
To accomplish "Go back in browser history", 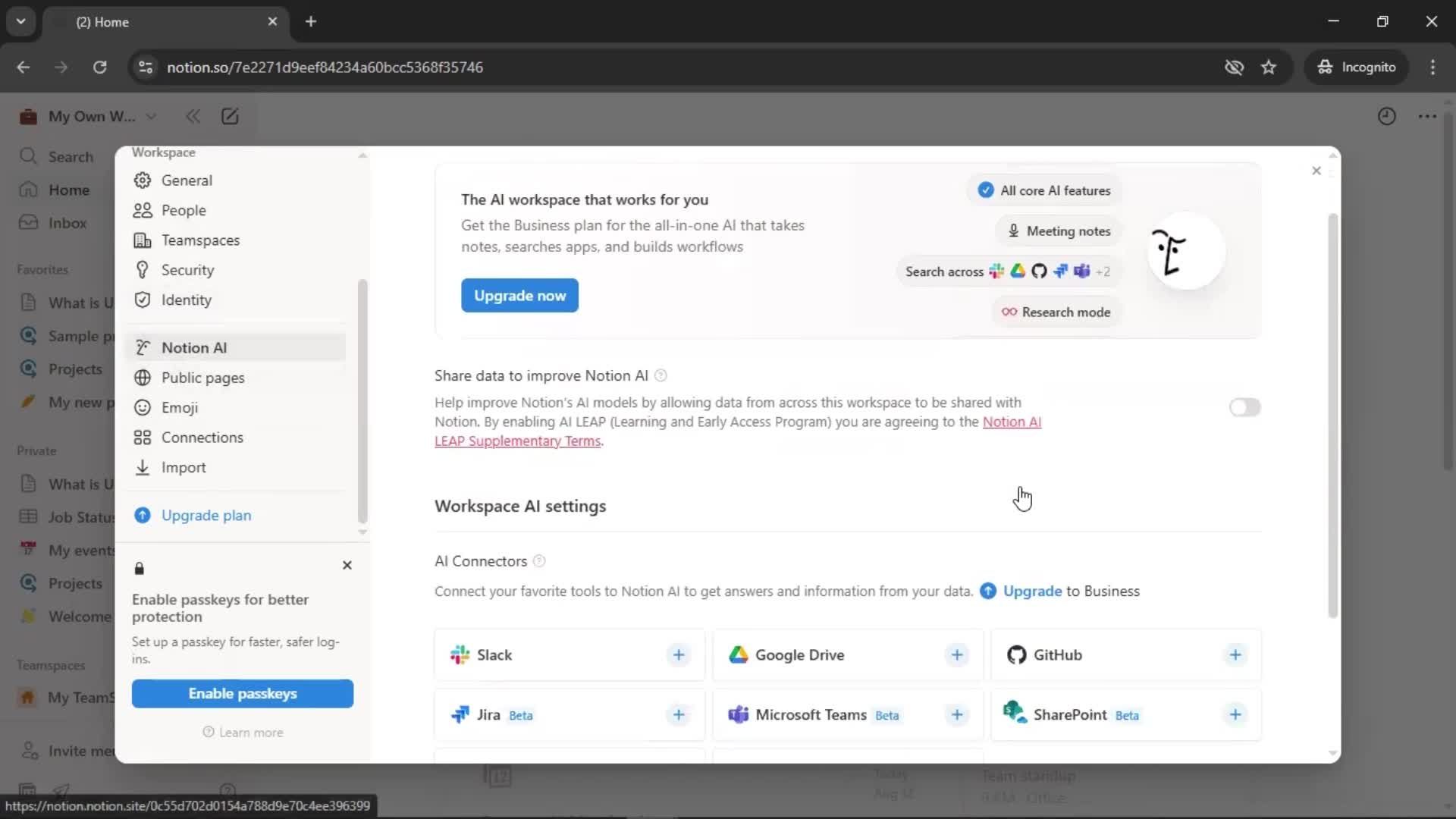I will click(x=24, y=67).
